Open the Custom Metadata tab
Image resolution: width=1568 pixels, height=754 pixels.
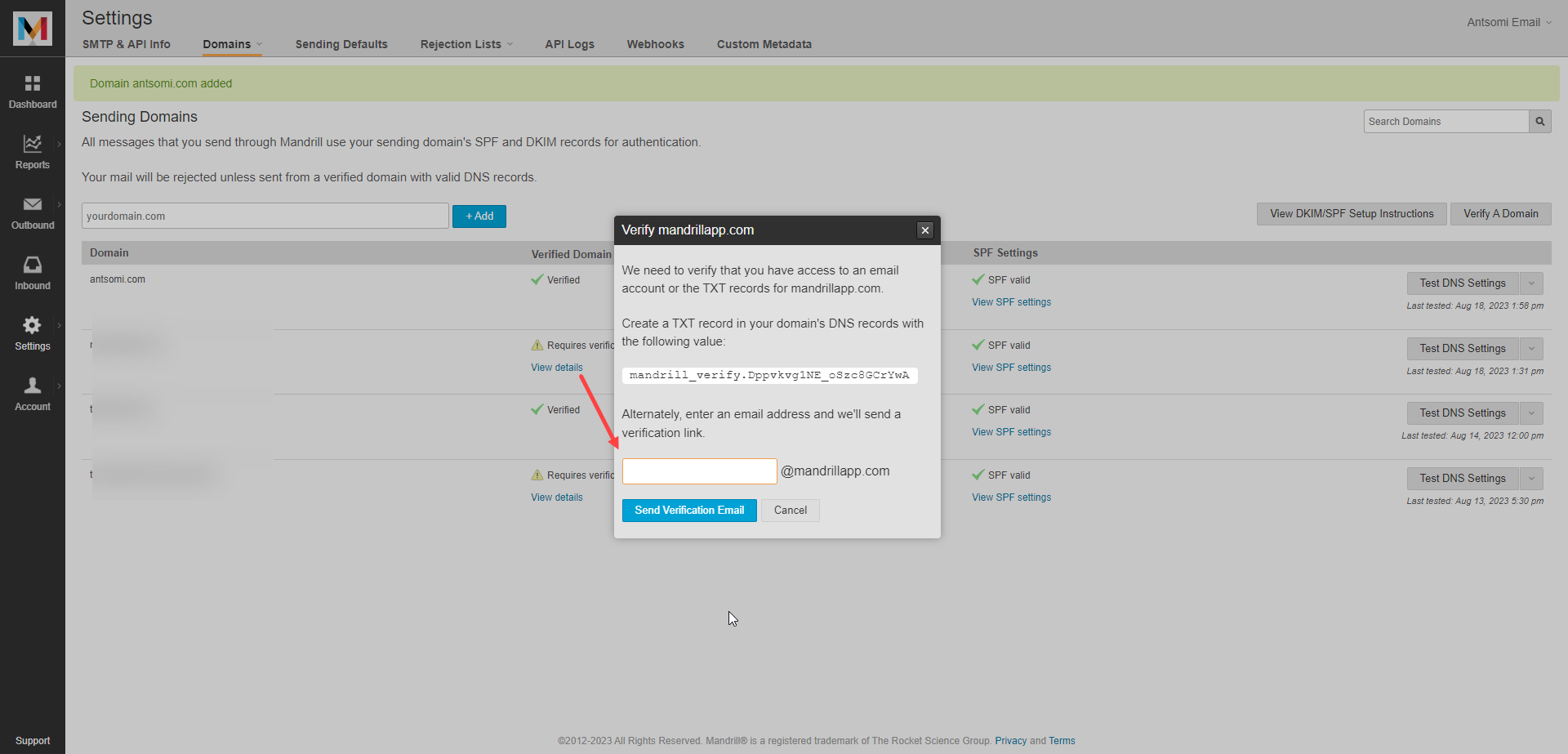pyautogui.click(x=764, y=44)
